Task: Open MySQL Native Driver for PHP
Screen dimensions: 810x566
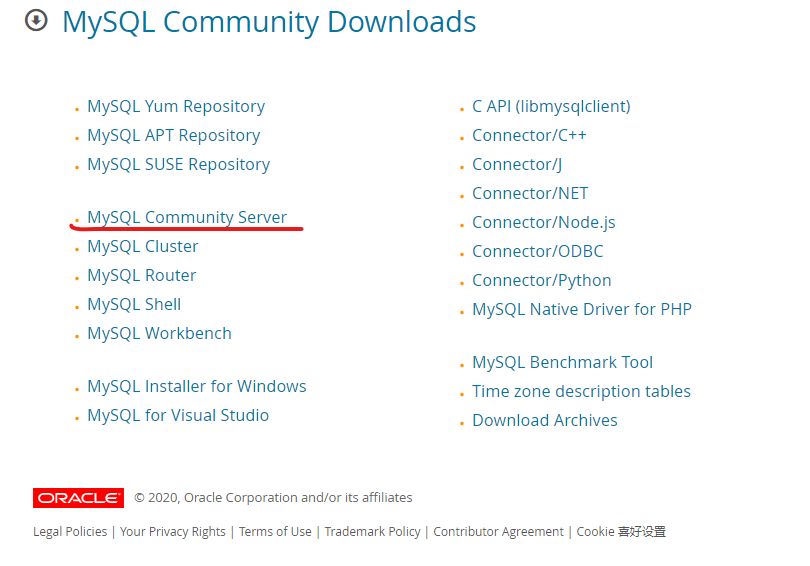Action: [582, 309]
